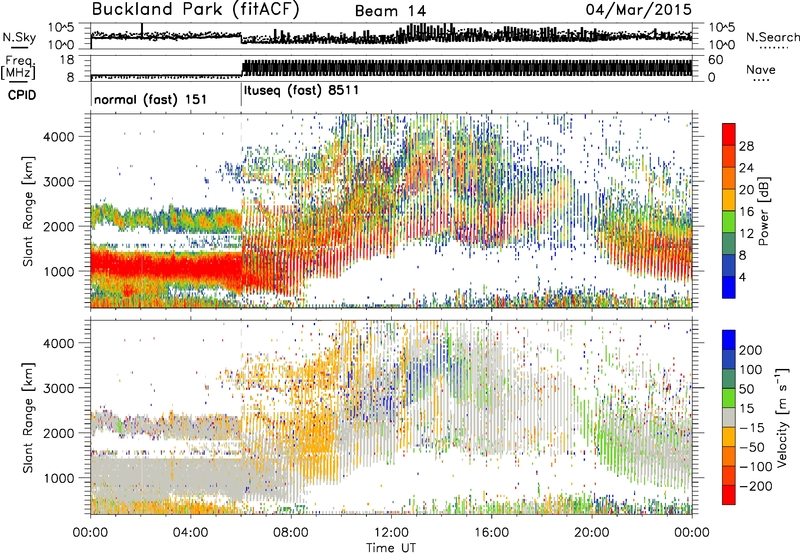
Task: Click the 'CPID' label
Action: (22, 95)
